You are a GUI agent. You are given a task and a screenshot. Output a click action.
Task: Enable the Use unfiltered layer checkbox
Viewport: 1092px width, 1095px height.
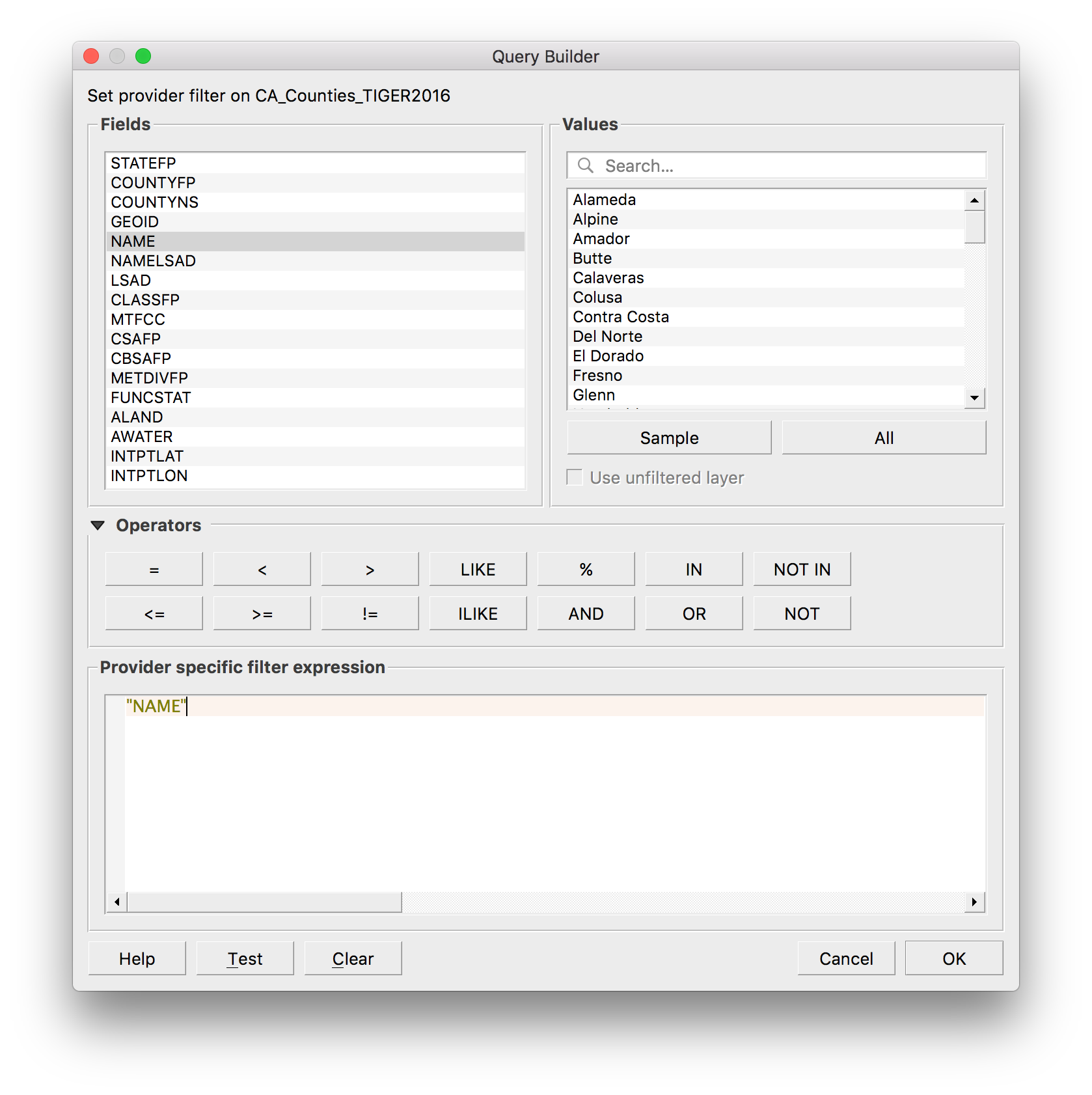pyautogui.click(x=575, y=477)
